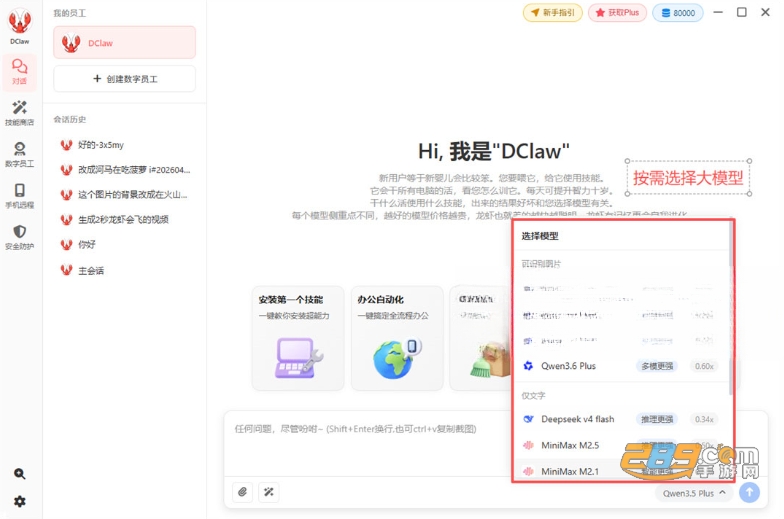This screenshot has height=519, width=784.
Task: Choose MiniMax M2.5 model
Action: (620, 445)
